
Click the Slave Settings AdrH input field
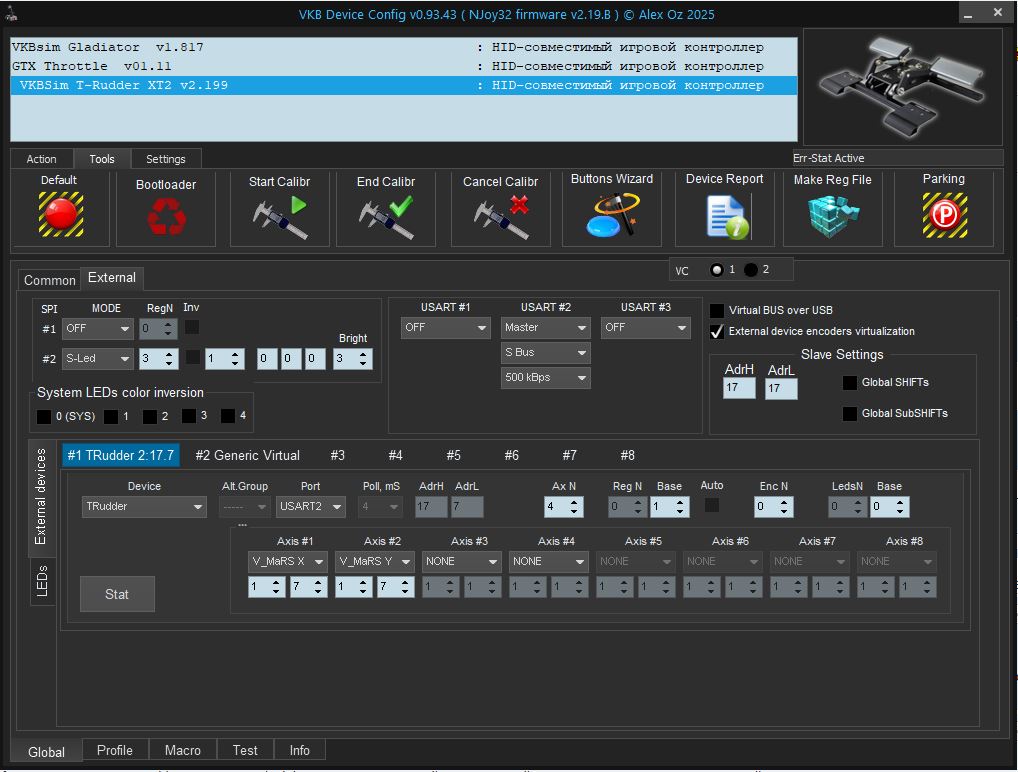(x=739, y=388)
